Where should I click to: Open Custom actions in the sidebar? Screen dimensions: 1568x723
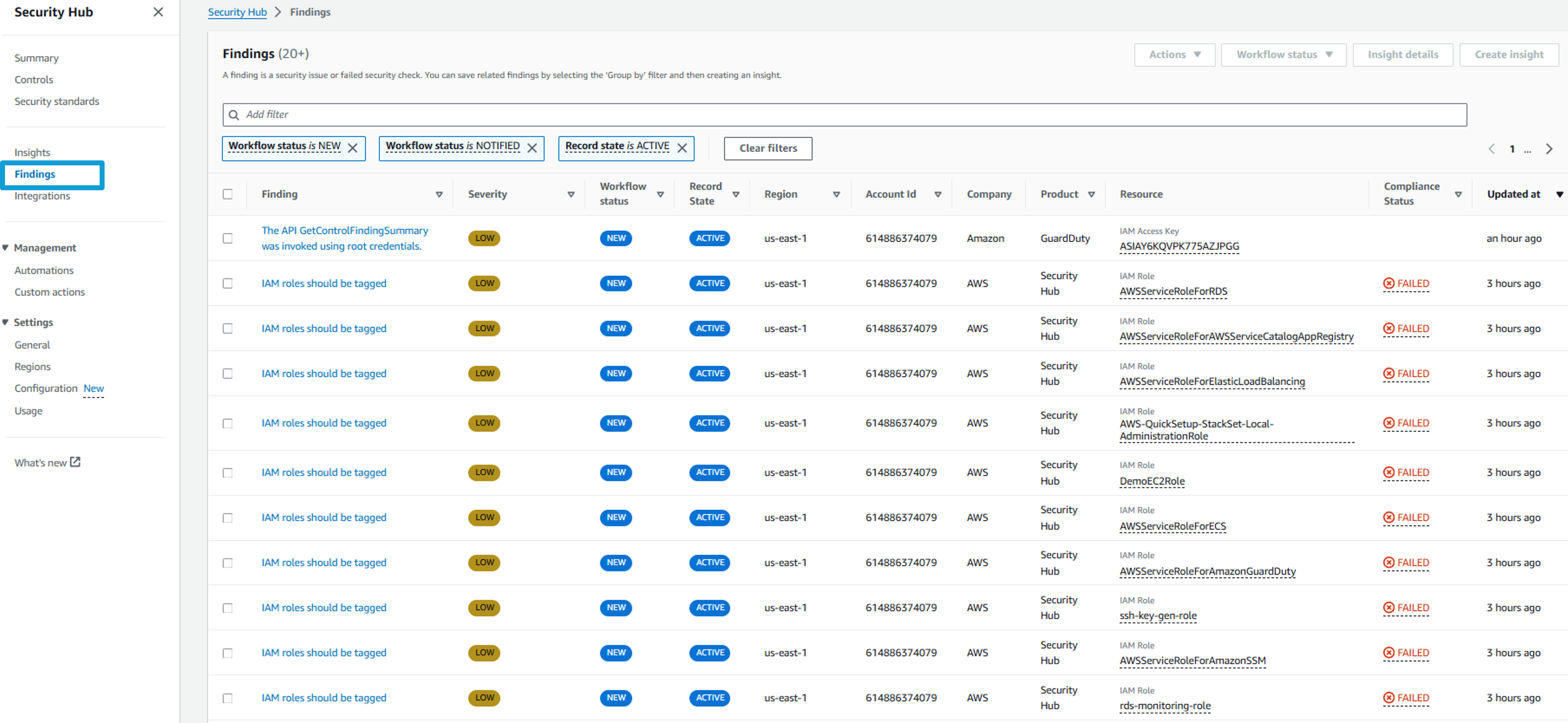click(49, 292)
